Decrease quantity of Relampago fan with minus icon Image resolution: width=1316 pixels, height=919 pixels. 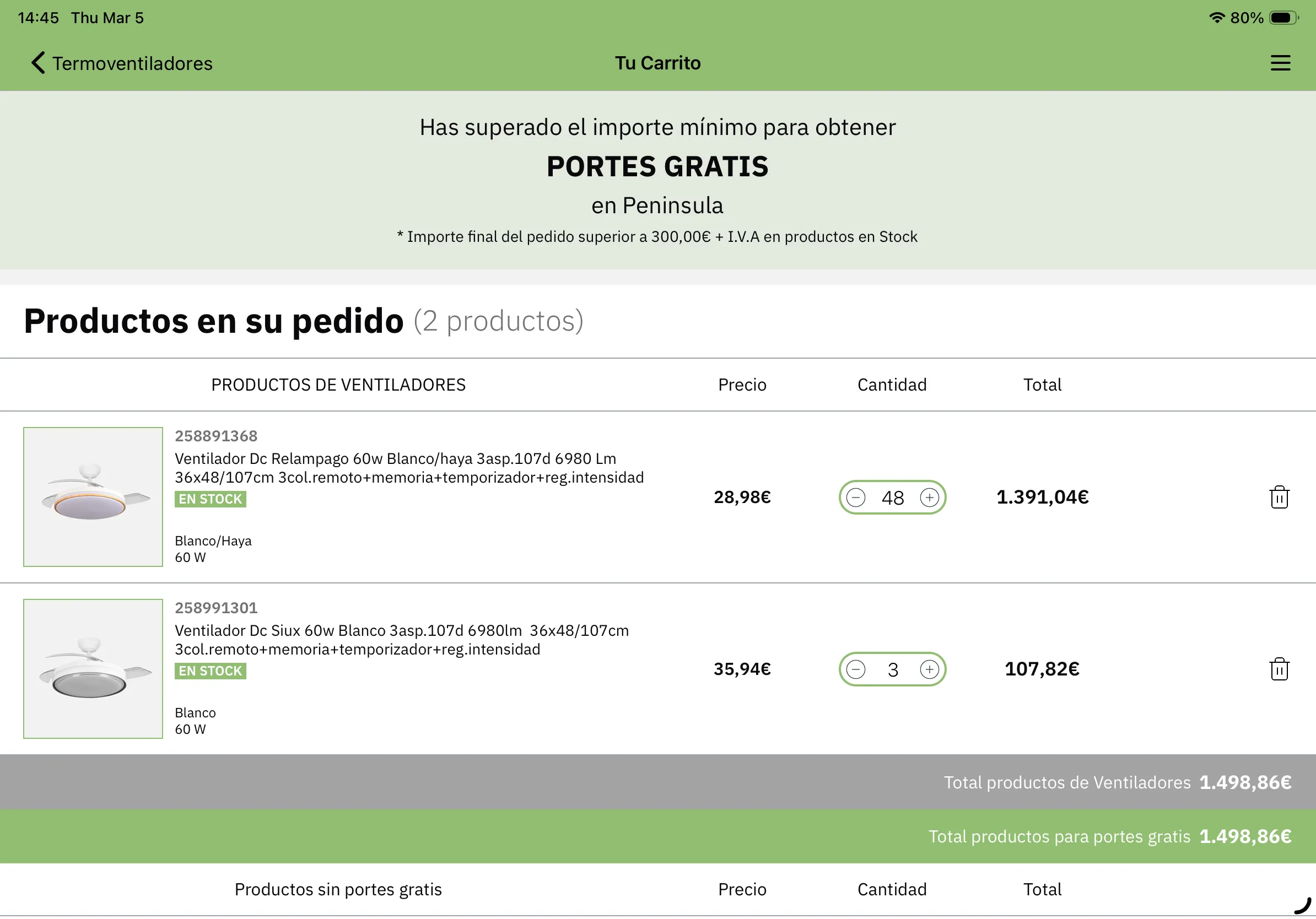click(x=855, y=498)
